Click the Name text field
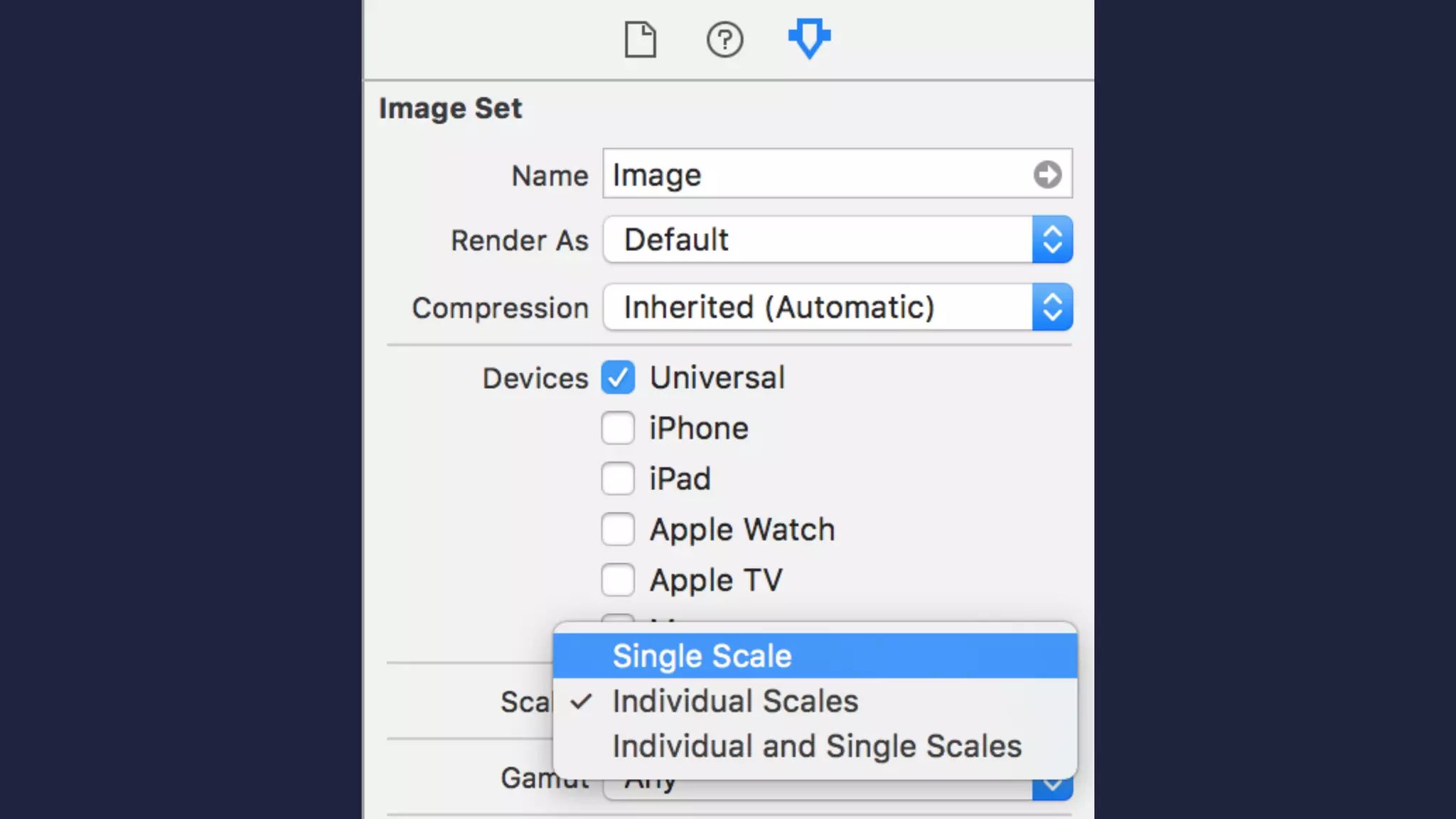This screenshot has width=1456, height=819. 818,174
